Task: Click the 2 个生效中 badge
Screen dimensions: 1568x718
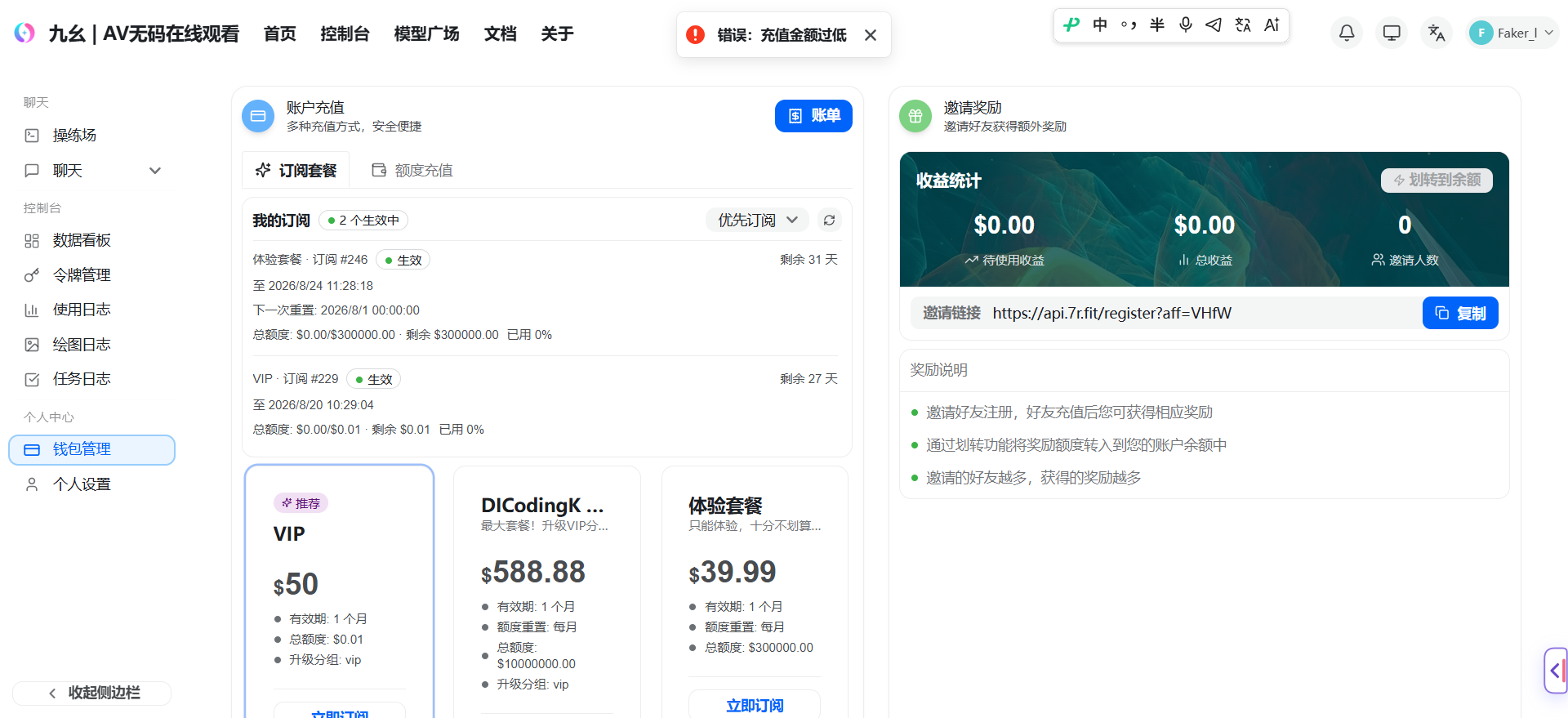Action: pos(363,221)
